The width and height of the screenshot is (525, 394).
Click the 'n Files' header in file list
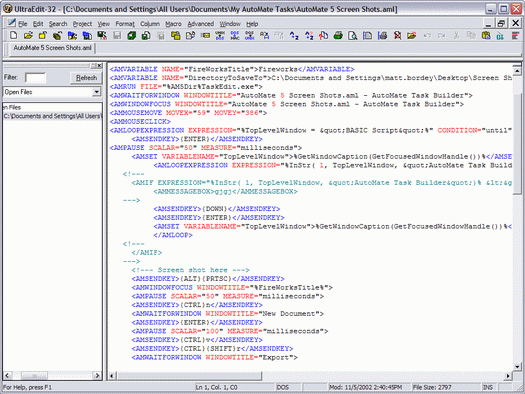click(x=12, y=107)
